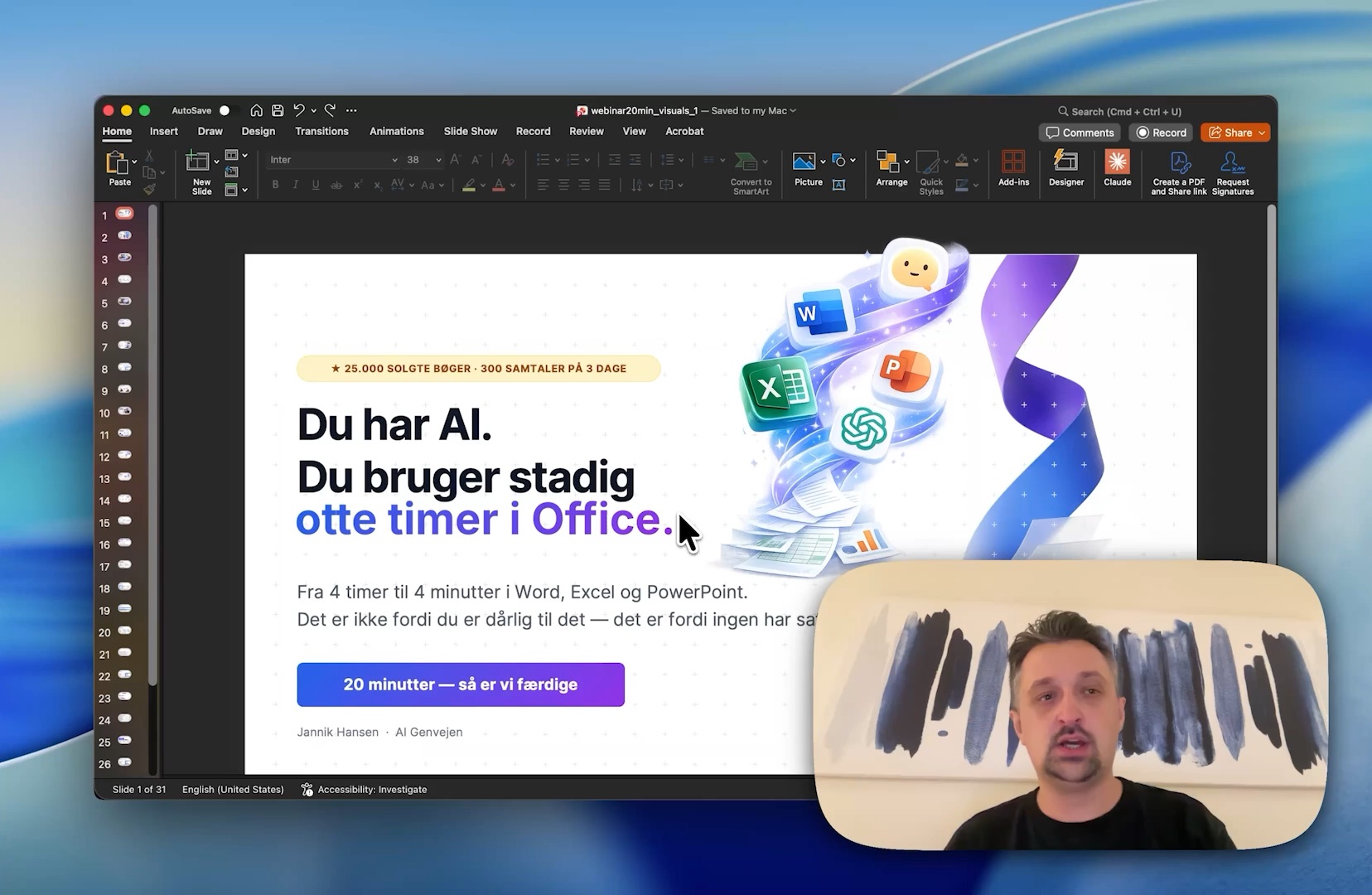
Task: Create a PDF and Share link
Action: pos(1179,172)
